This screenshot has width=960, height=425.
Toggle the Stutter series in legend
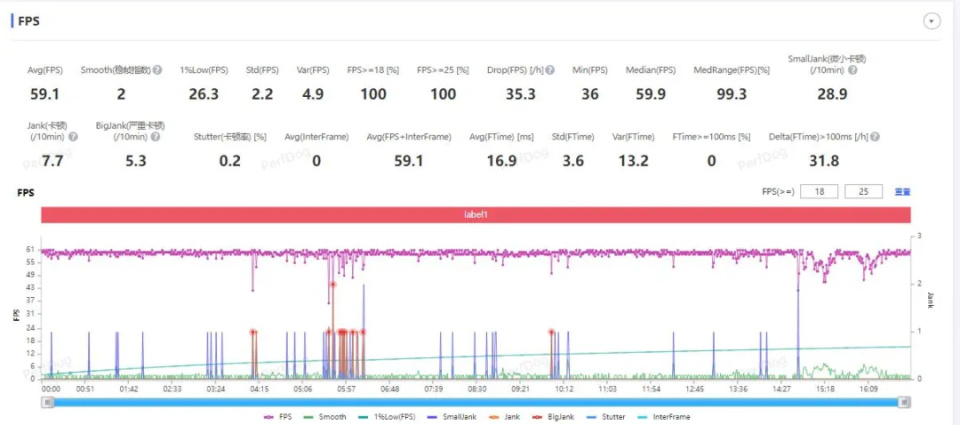tap(607, 417)
